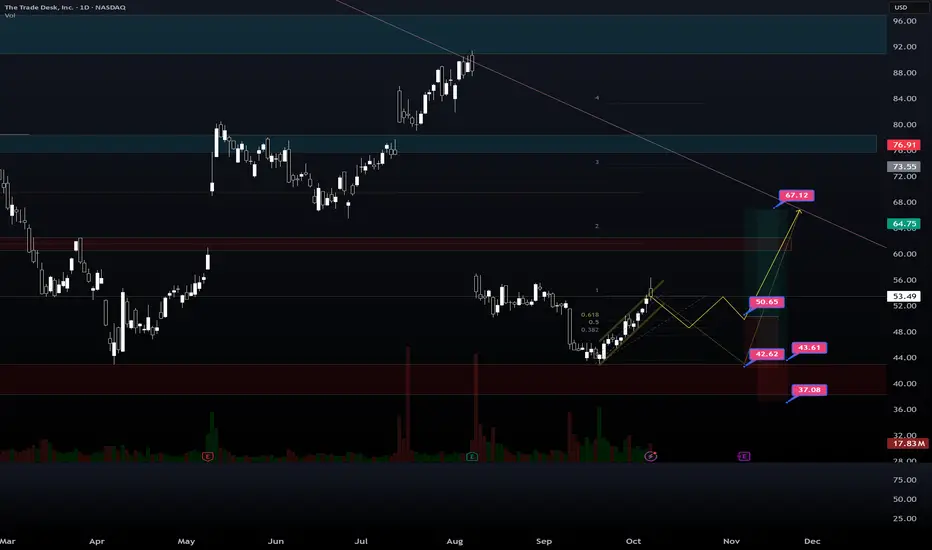Select the 43.61 price callout

pos(809,347)
